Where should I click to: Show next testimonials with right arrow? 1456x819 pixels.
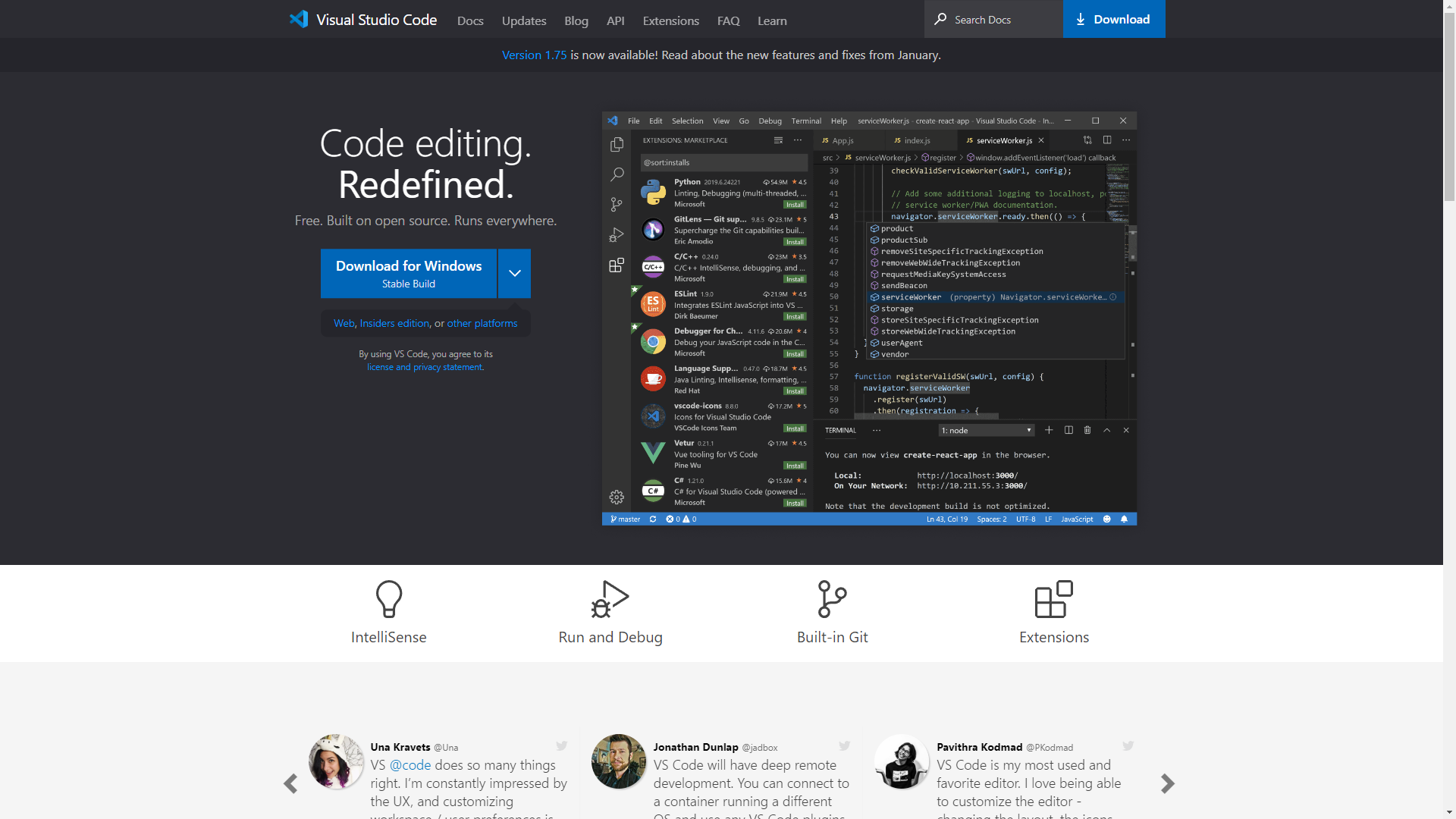1167,783
